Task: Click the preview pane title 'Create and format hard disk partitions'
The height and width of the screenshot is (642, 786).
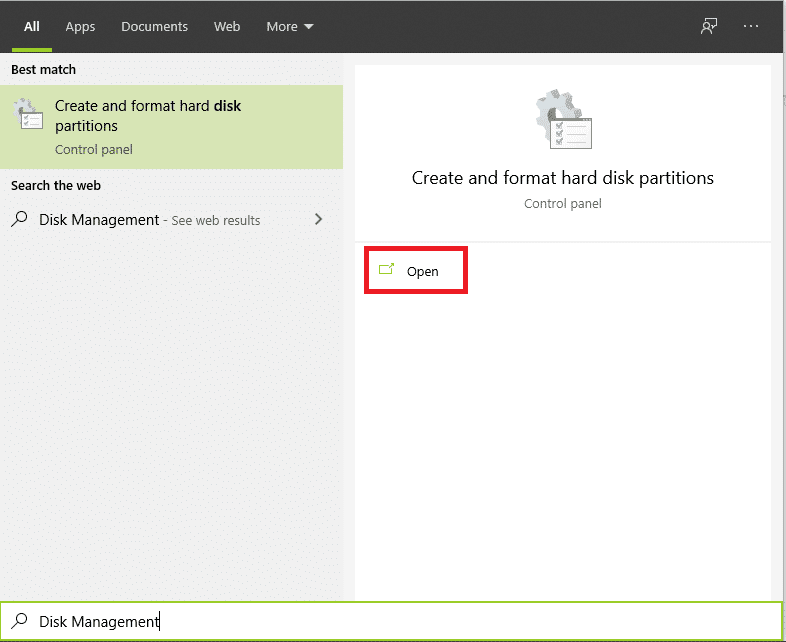Action: [x=563, y=178]
